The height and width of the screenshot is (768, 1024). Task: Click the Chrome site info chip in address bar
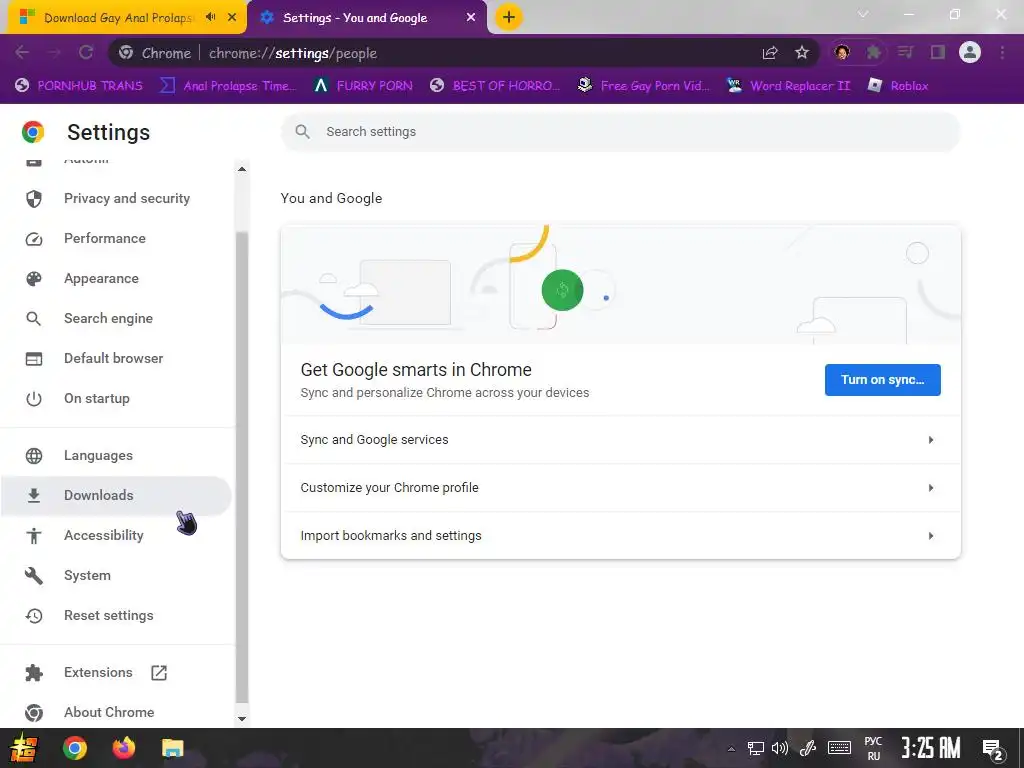point(156,53)
